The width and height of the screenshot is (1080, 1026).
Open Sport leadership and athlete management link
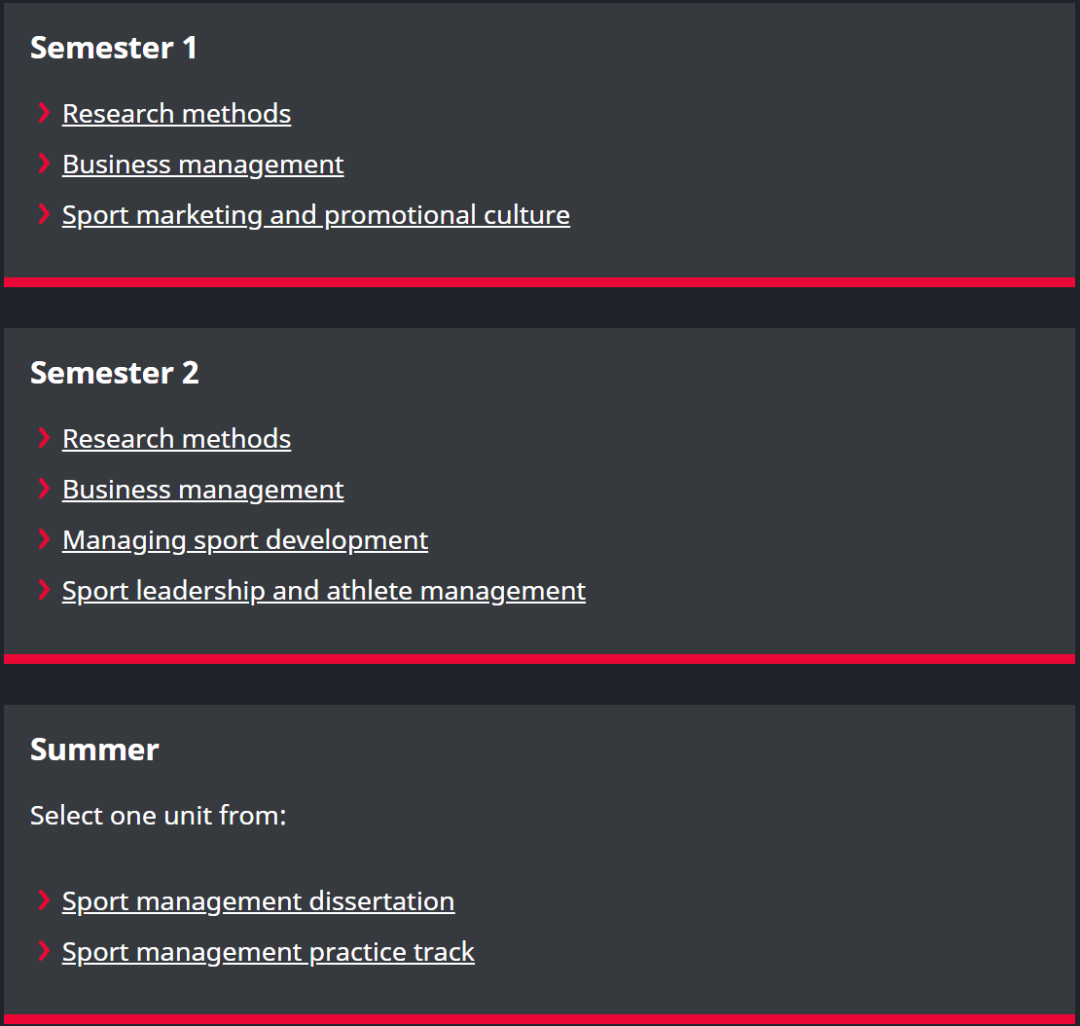(x=323, y=591)
